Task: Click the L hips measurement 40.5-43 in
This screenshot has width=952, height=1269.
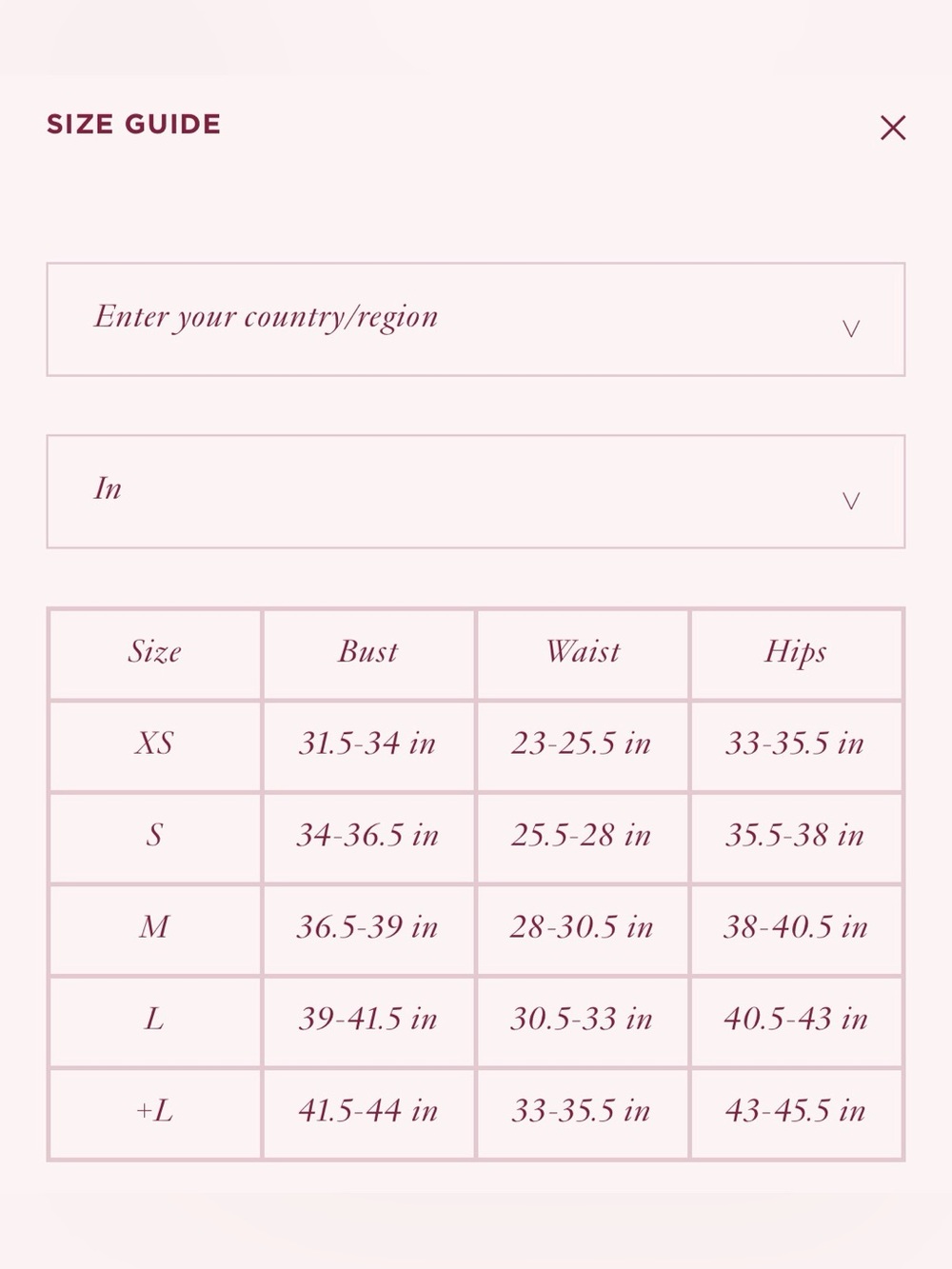Action: point(796,1020)
